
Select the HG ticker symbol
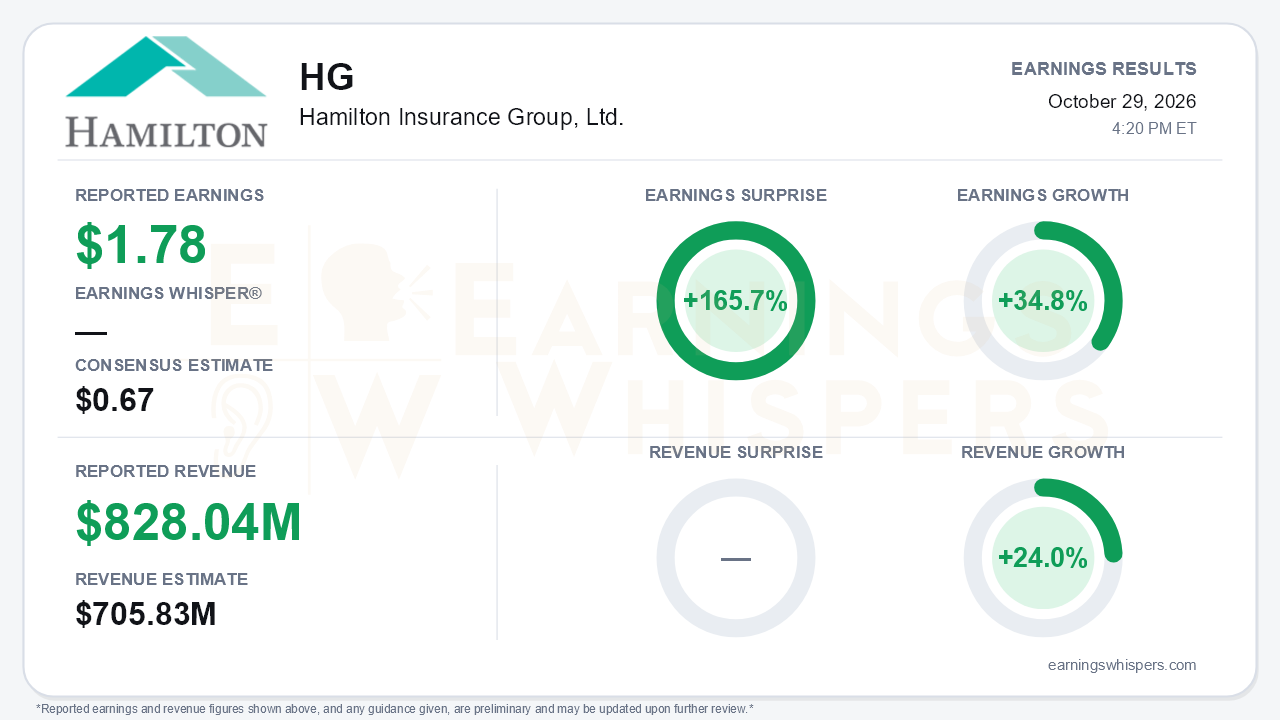(327, 78)
